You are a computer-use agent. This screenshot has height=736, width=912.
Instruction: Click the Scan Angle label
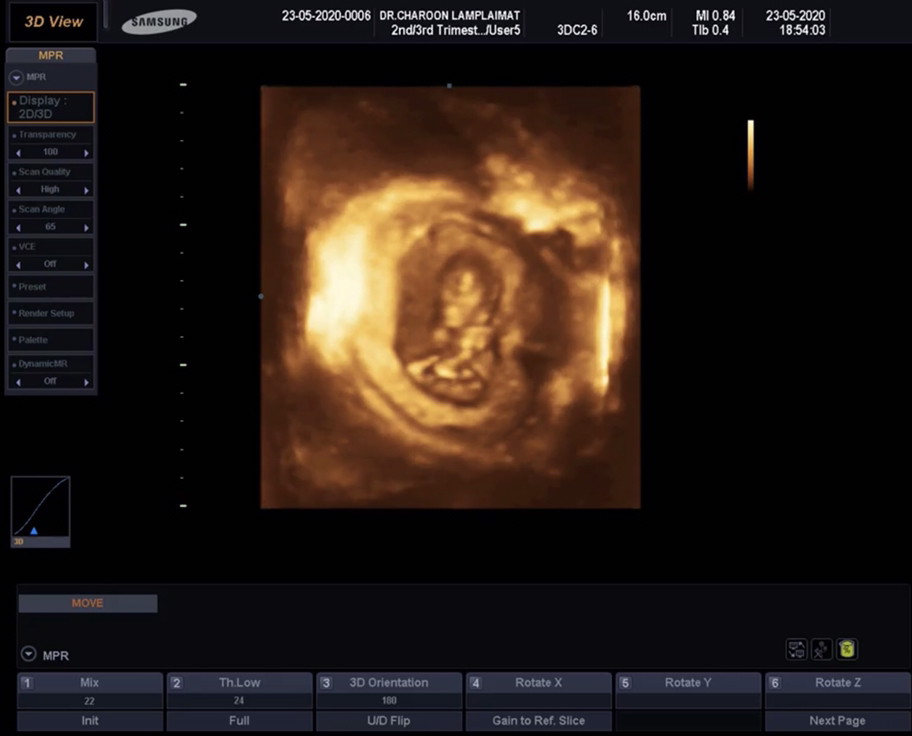pyautogui.click(x=41, y=209)
